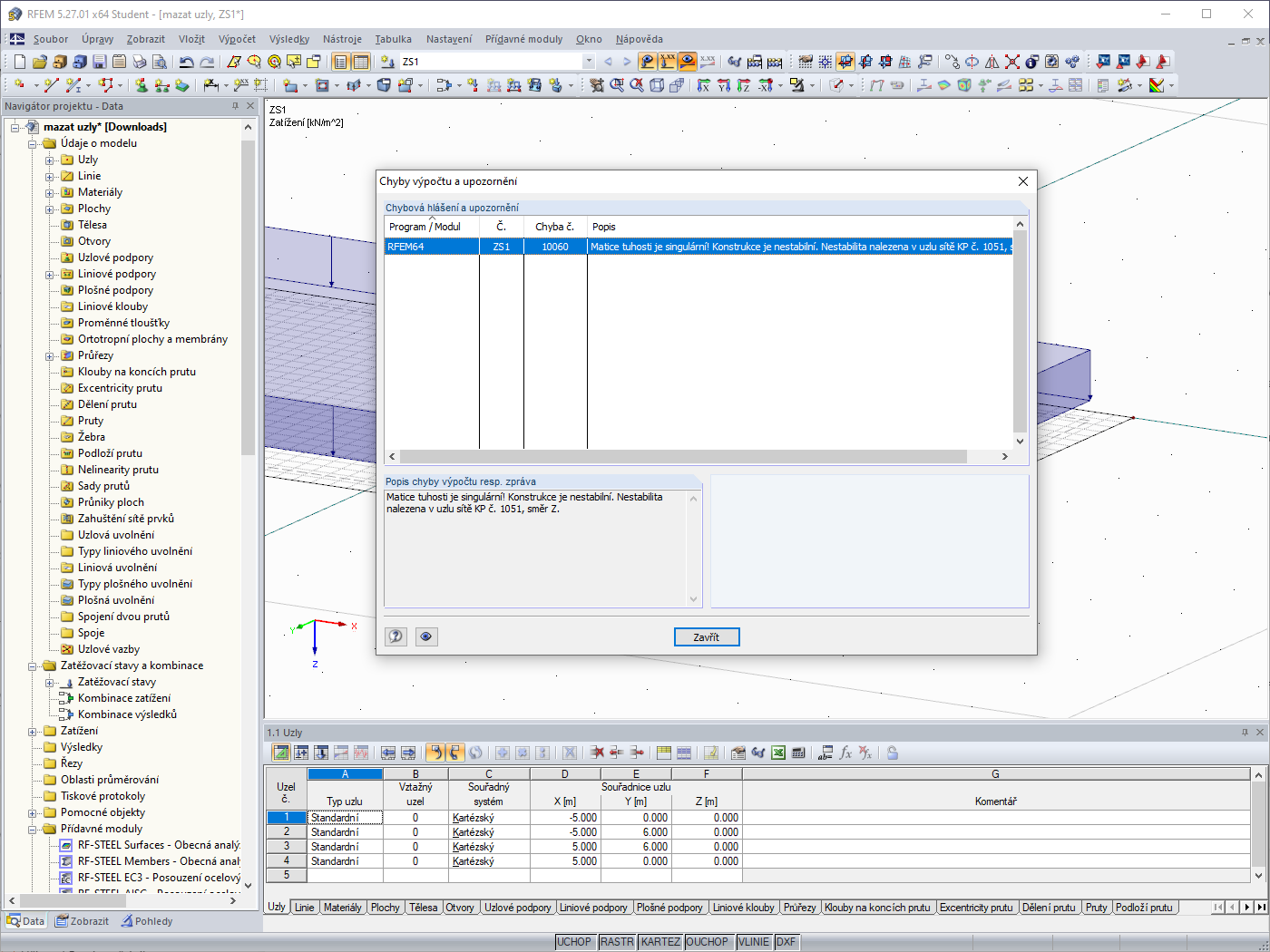Toggle the eye view button in error dialog
This screenshot has width=1270, height=952.
coord(426,636)
